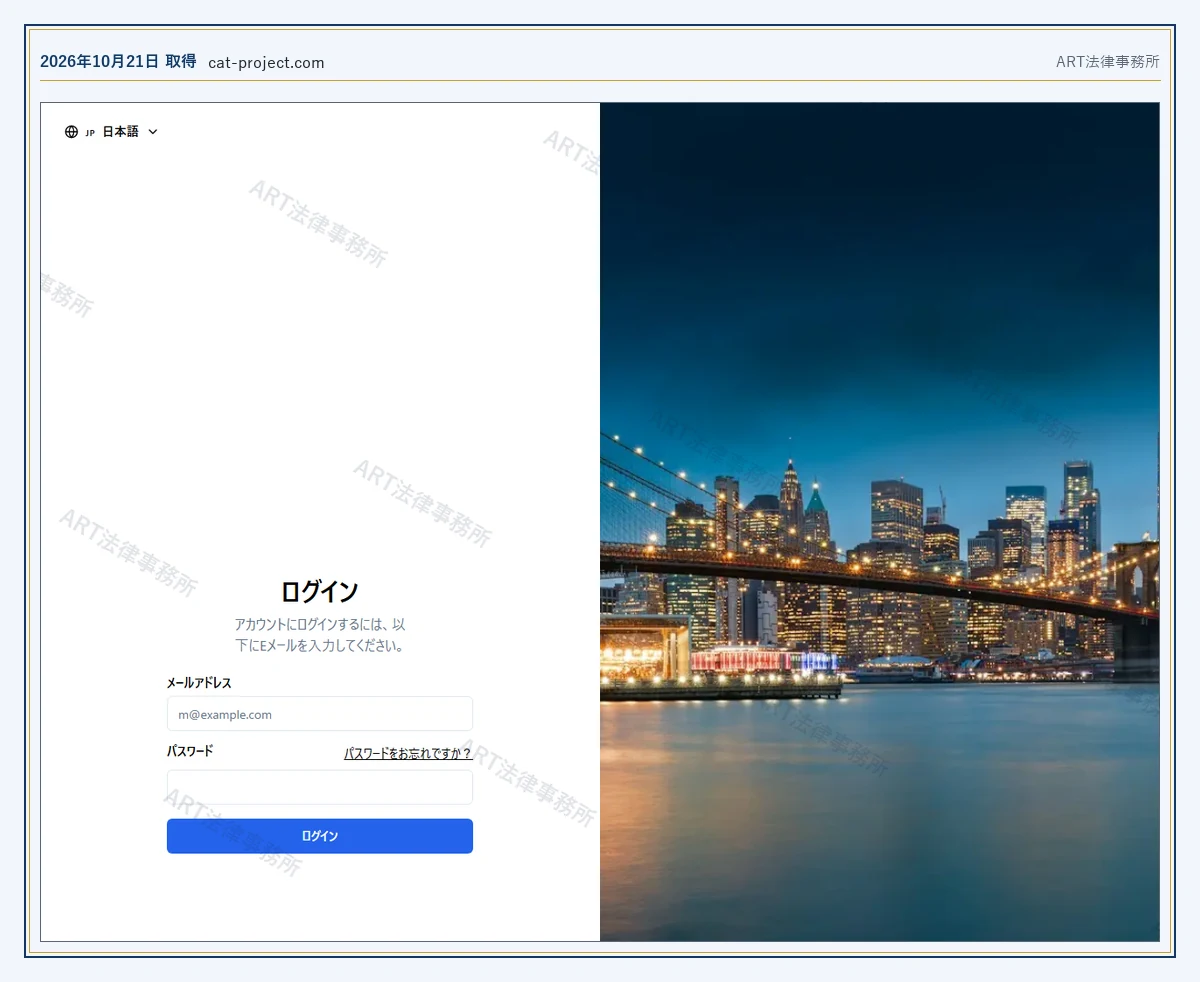Click the メールアドレス email input field

320,714
